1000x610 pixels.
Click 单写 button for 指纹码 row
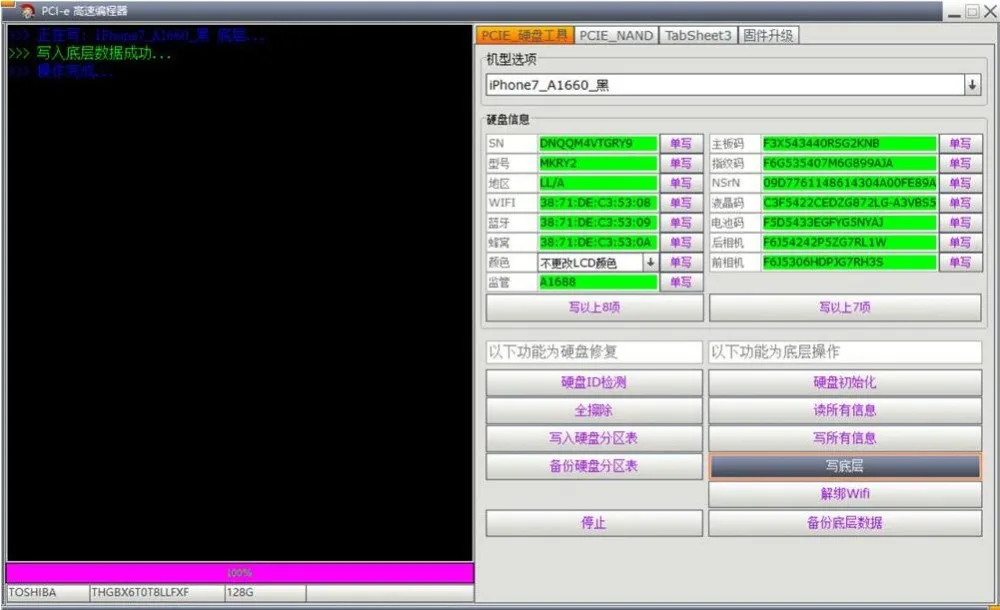[960, 163]
